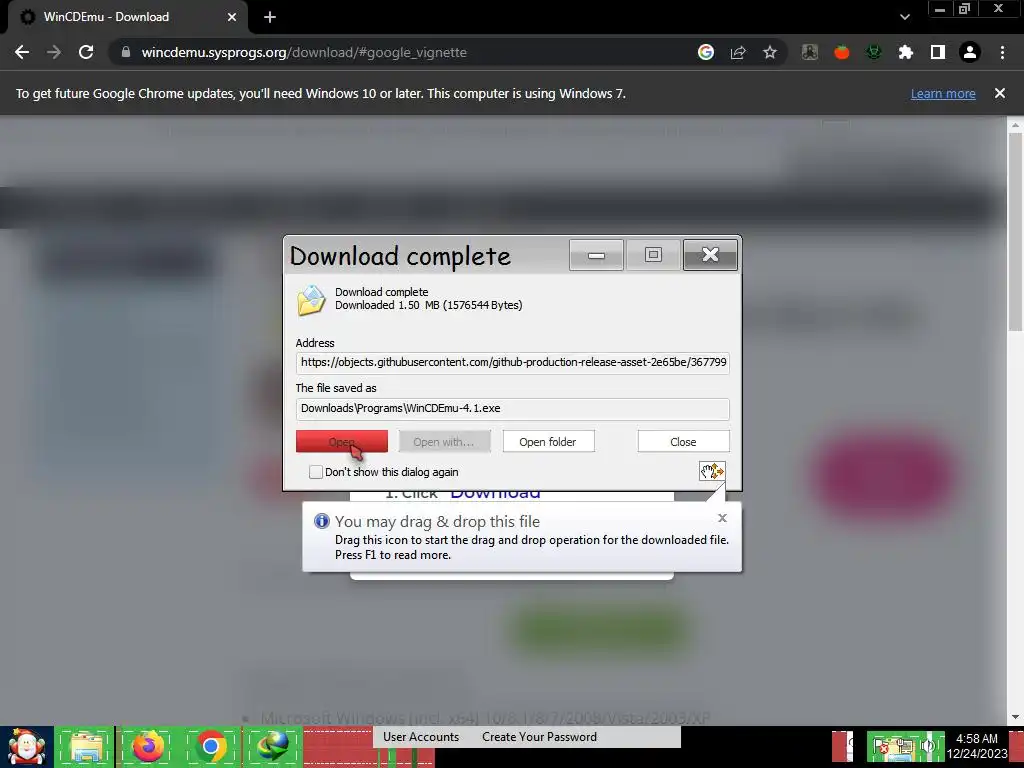
Task: Open the Extensions puzzle piece menu
Action: (x=906, y=52)
